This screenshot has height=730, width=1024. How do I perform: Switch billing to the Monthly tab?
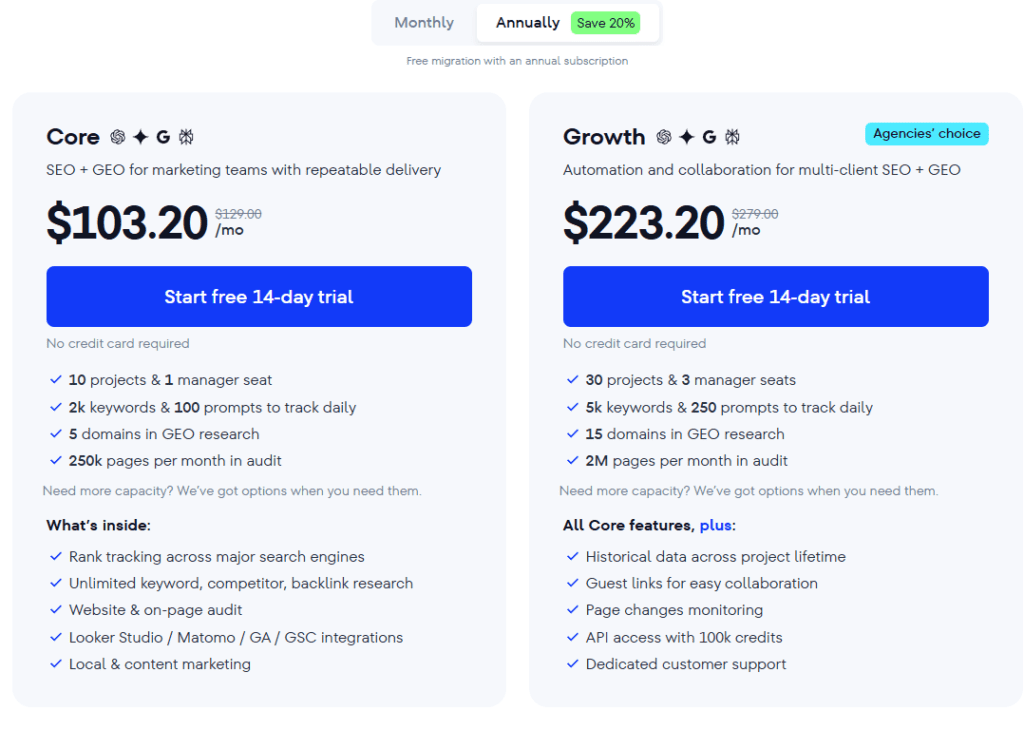(x=423, y=22)
